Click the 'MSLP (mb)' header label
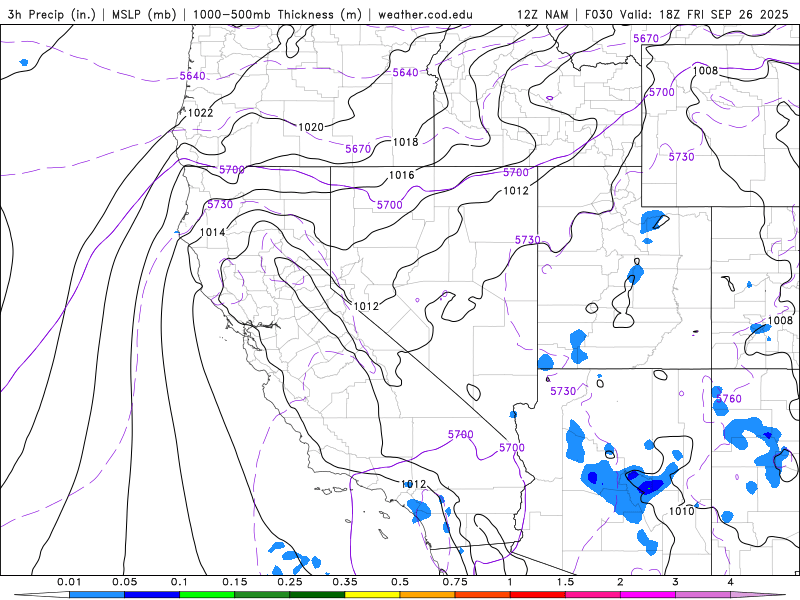Image resolution: width=800 pixels, height=600 pixels. 144,14
